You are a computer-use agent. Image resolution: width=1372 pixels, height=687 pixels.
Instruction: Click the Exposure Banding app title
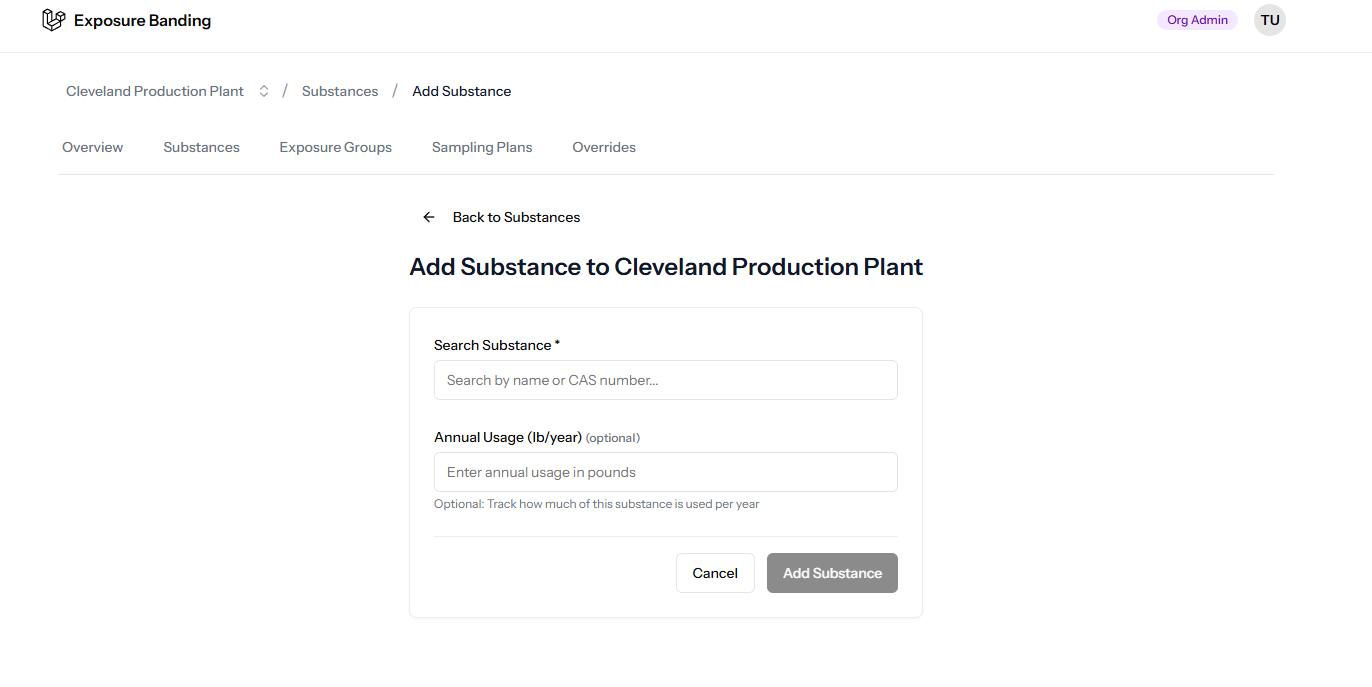pyautogui.click(x=142, y=20)
